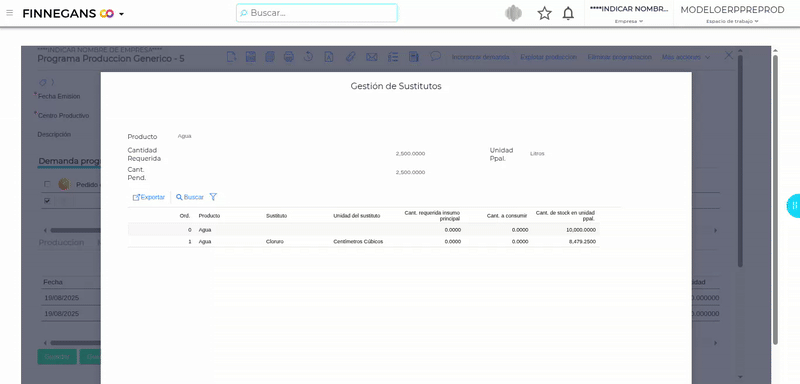Click the new document icon in toolbar
This screenshot has height=384, width=800.
(x=231, y=57)
